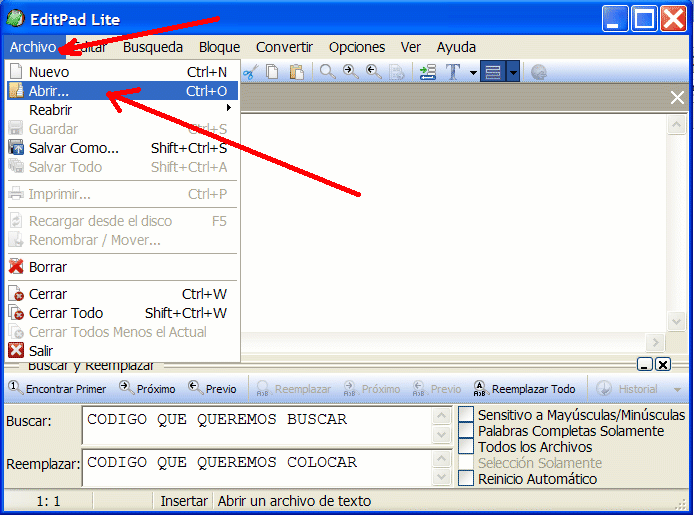Click the Encontrar Primer button
The image size is (694, 515).
[58, 388]
